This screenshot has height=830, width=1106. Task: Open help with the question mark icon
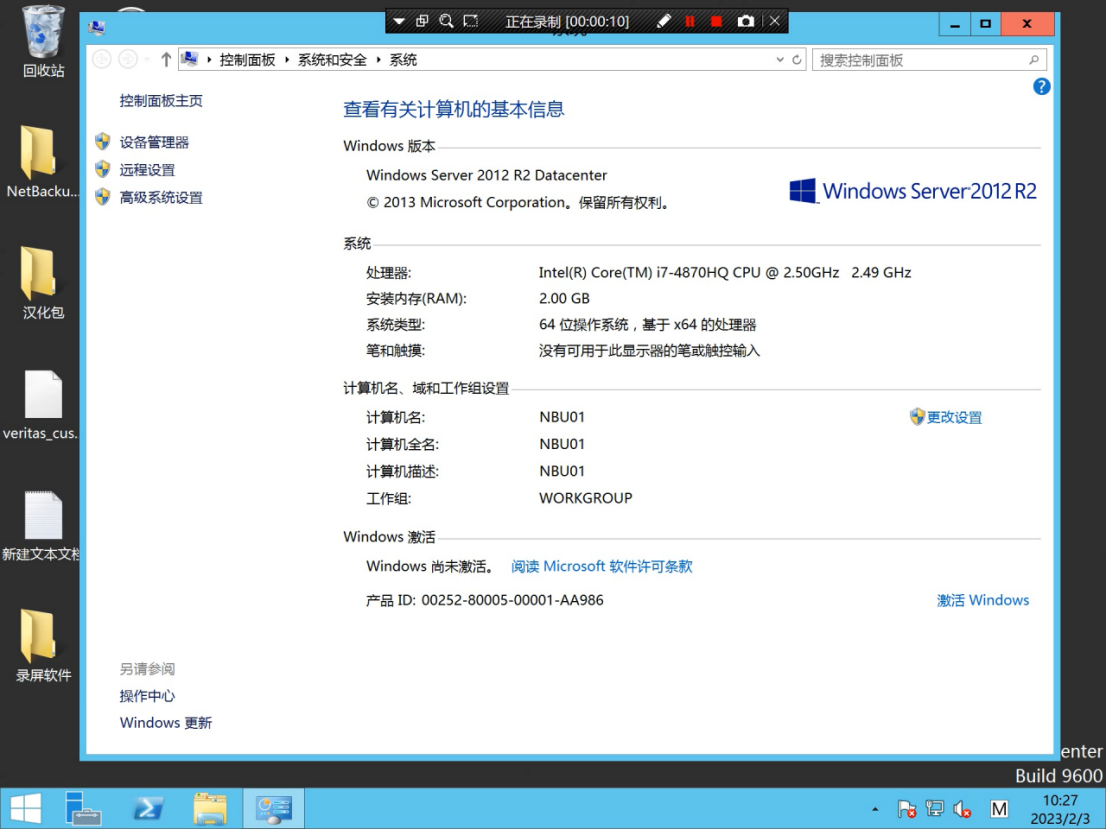1041,87
